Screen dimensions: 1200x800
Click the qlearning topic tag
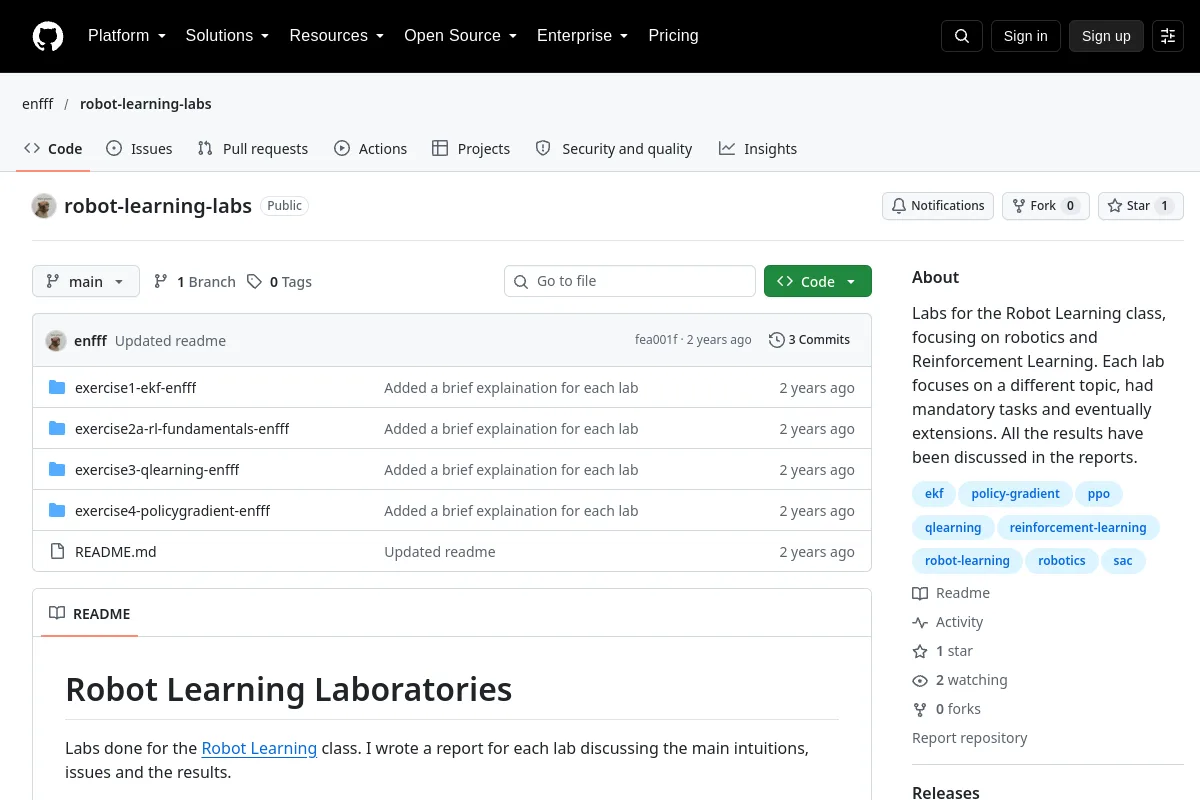tap(953, 528)
